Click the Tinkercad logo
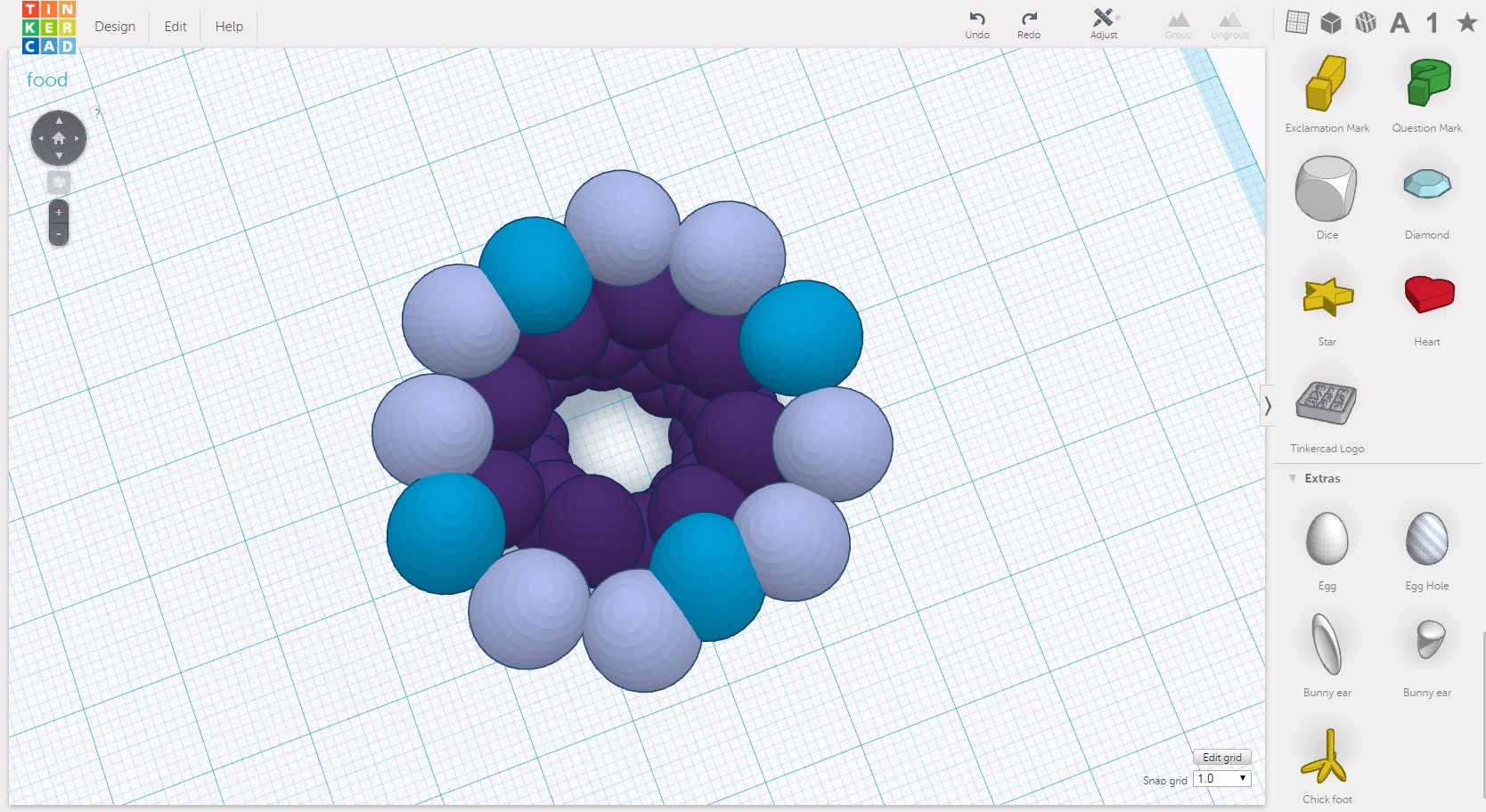Screen dimensions: 1486x812 (49, 27)
